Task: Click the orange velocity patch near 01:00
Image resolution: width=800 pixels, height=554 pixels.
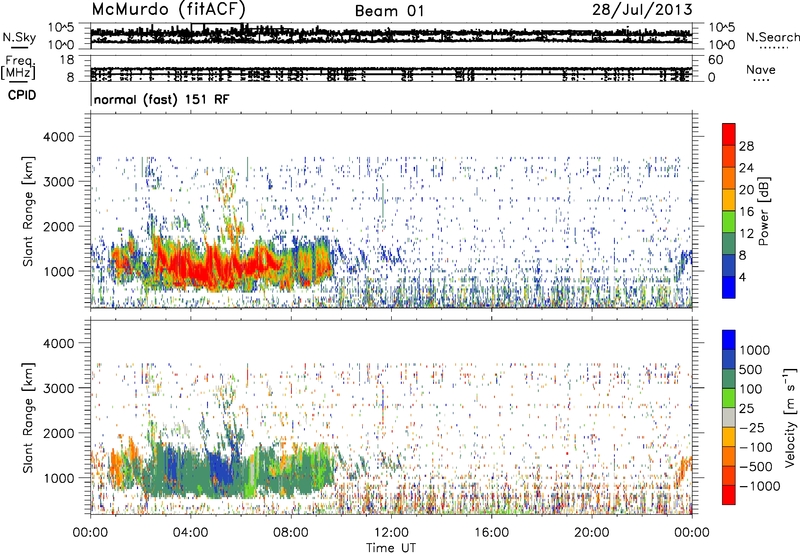Action: (116, 467)
